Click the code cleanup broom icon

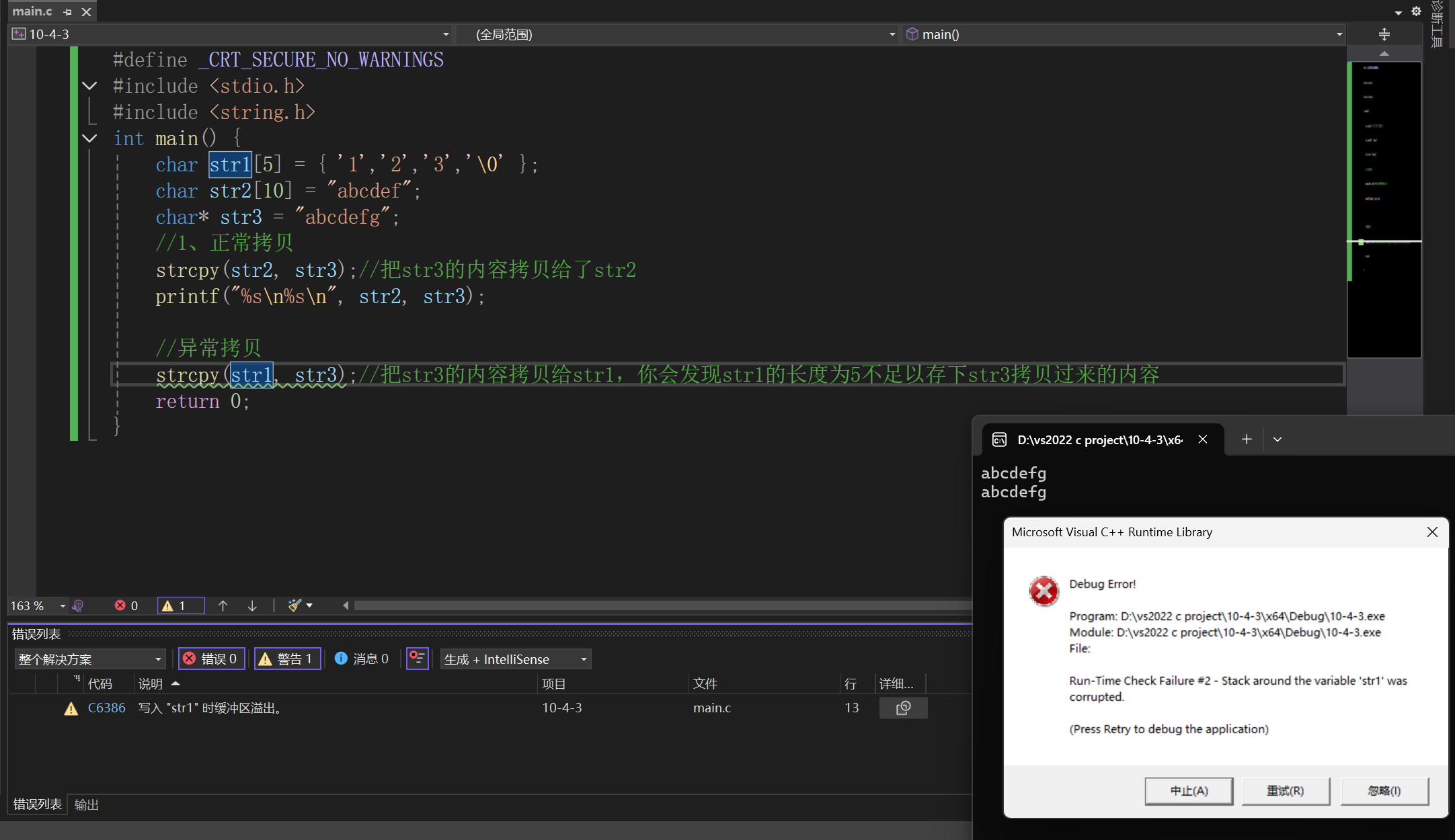294,605
